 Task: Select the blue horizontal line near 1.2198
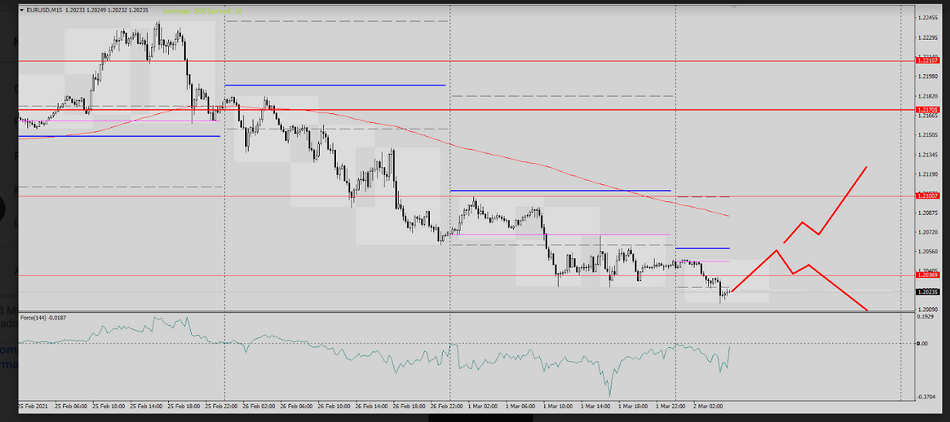point(335,85)
